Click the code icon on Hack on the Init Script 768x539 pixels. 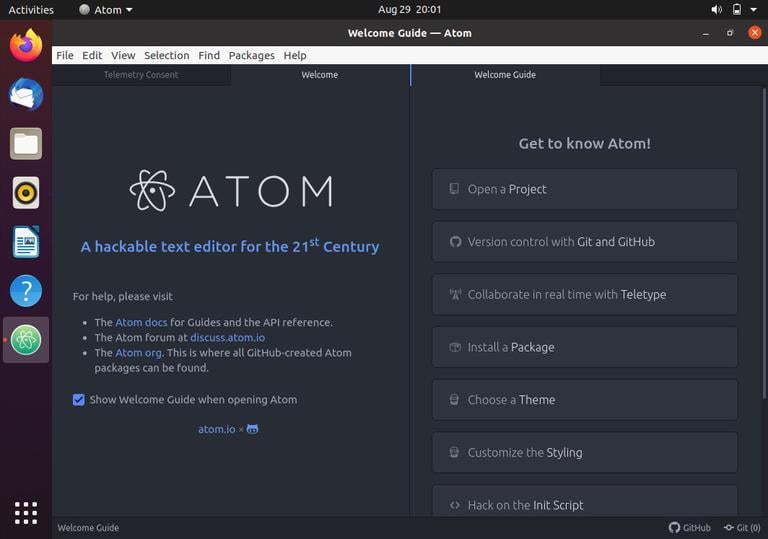click(x=455, y=505)
